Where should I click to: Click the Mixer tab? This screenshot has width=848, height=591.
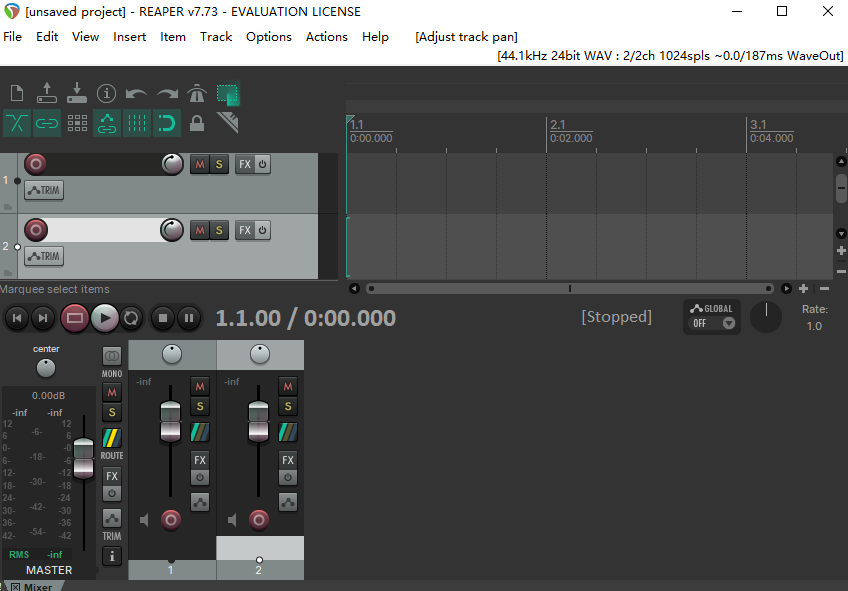tap(38, 587)
